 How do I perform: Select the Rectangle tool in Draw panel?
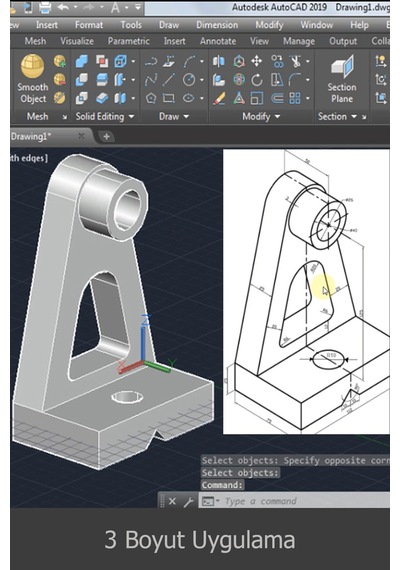(169, 98)
